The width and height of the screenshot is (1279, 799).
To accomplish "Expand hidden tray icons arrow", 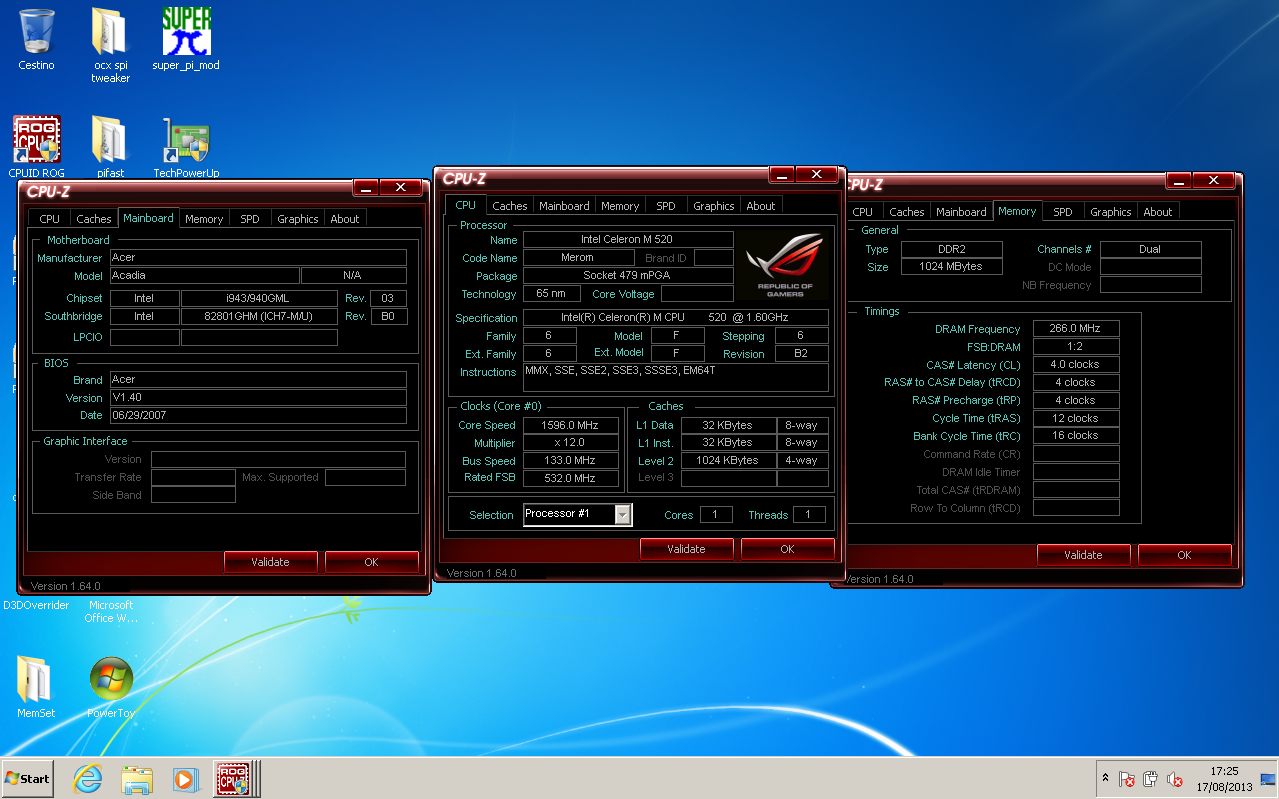I will [1105, 778].
